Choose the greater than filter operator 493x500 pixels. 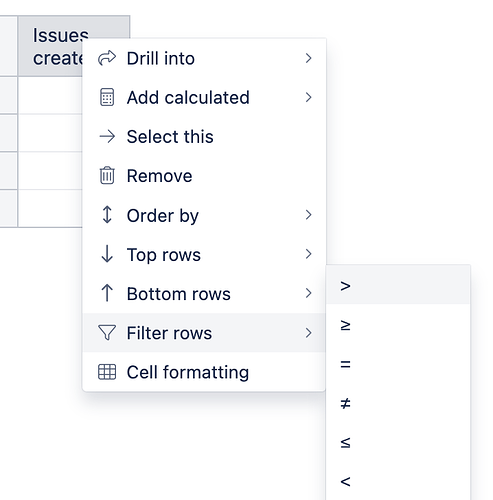(x=398, y=286)
